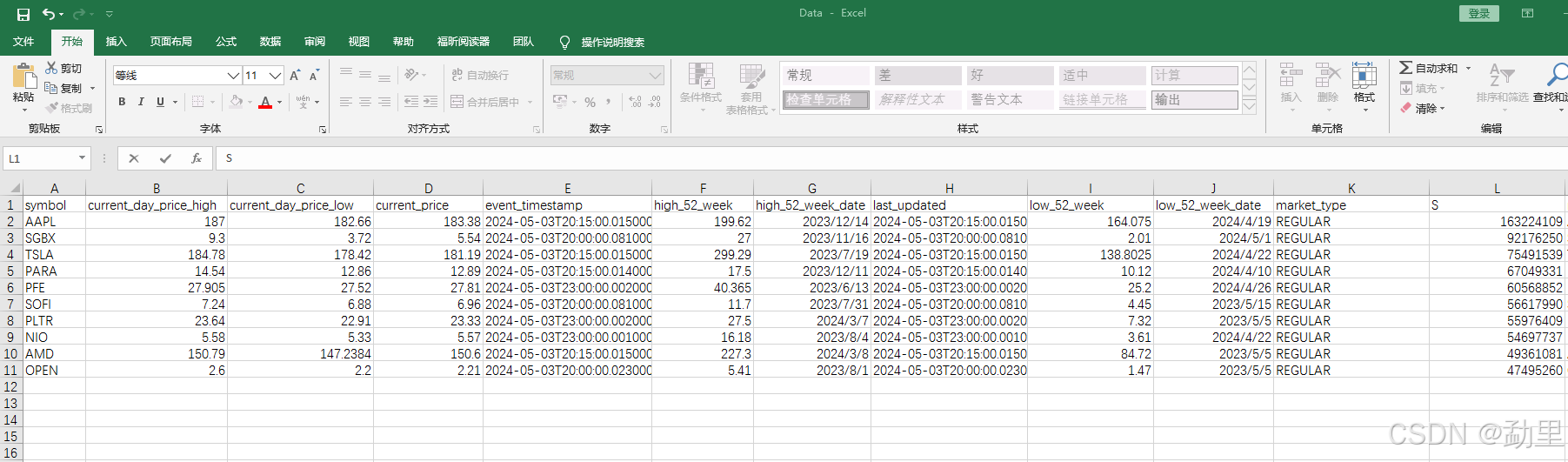1568x462 pixels.
Task: Click the red font color A
Action: point(266,102)
